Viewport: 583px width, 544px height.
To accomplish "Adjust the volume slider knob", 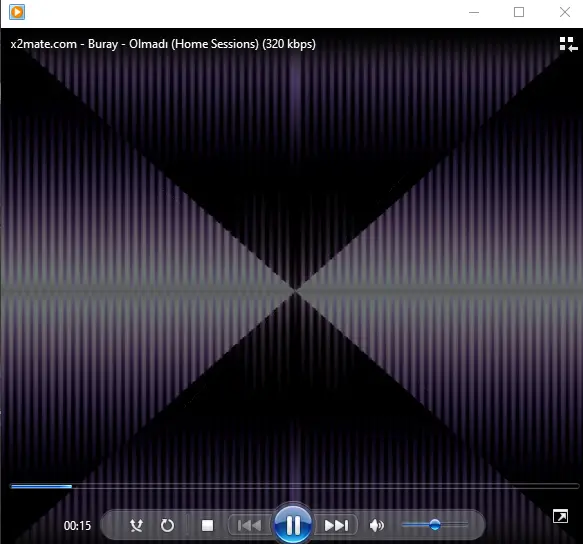I will pos(434,525).
